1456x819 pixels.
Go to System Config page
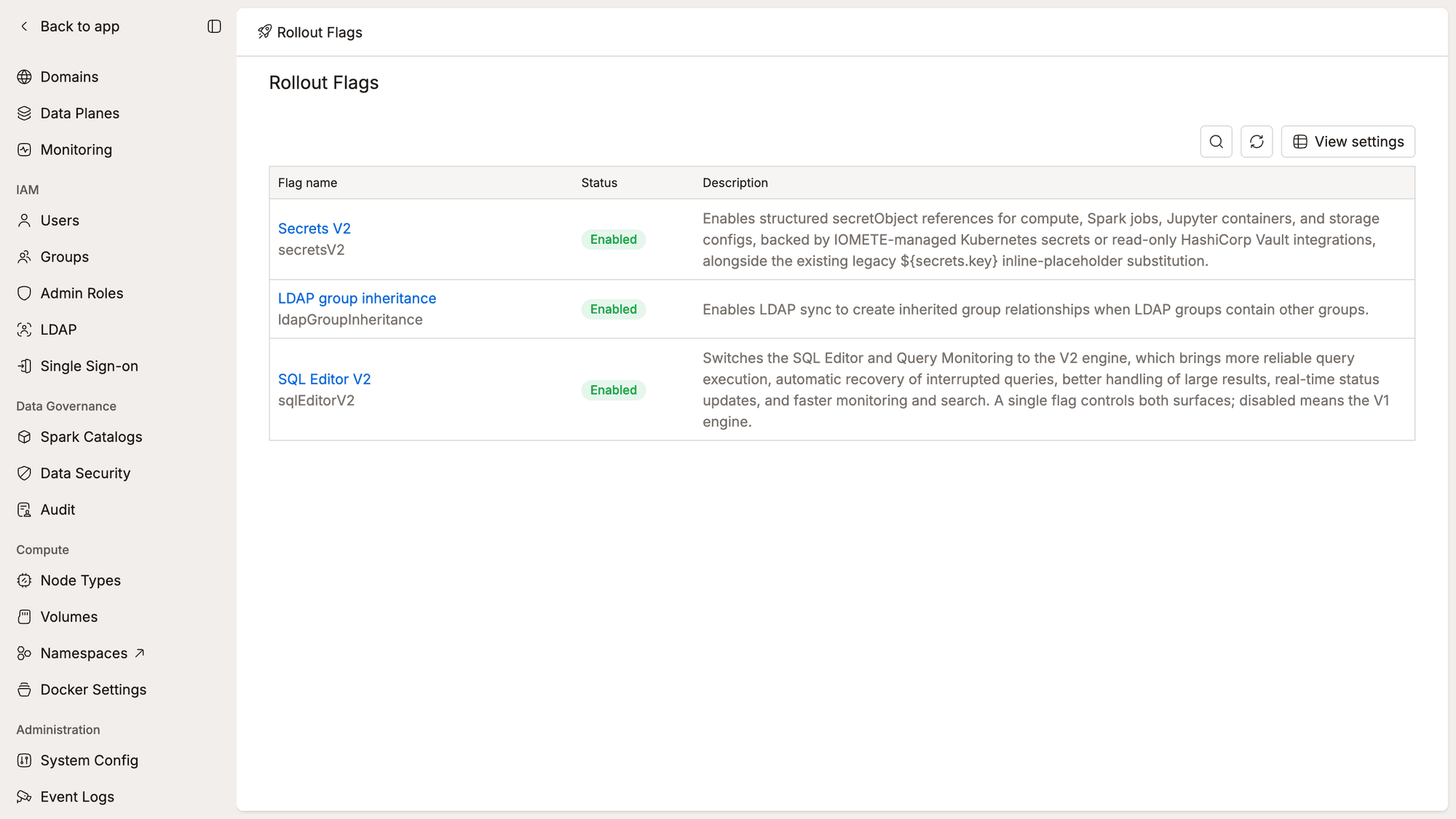[x=89, y=760]
